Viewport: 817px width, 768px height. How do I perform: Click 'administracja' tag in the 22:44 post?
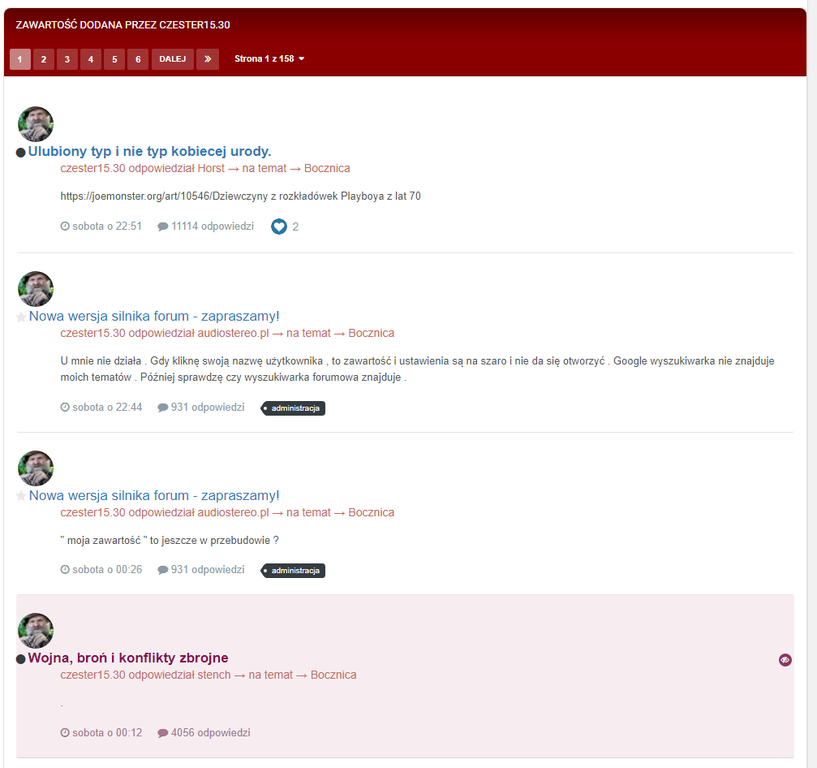(293, 408)
